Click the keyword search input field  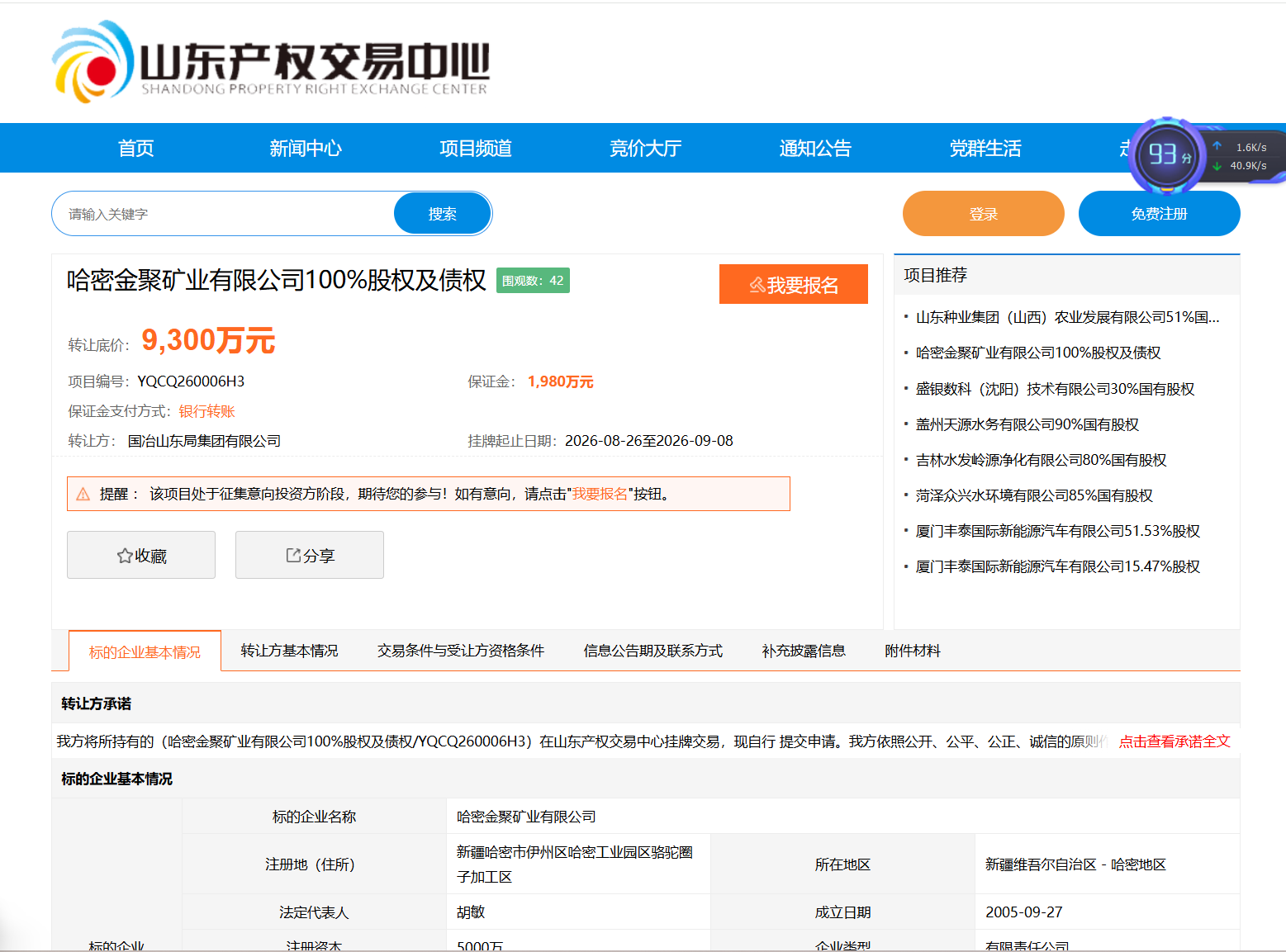(224, 214)
